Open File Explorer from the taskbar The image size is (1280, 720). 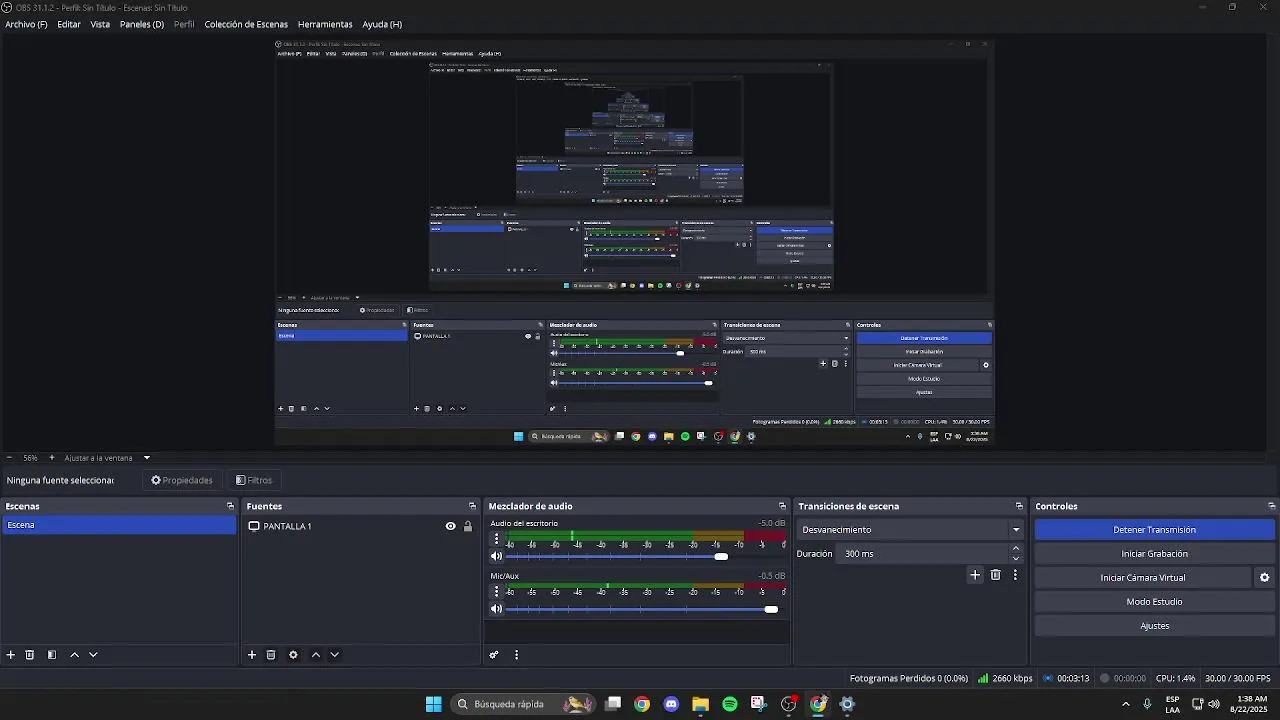pyautogui.click(x=700, y=704)
